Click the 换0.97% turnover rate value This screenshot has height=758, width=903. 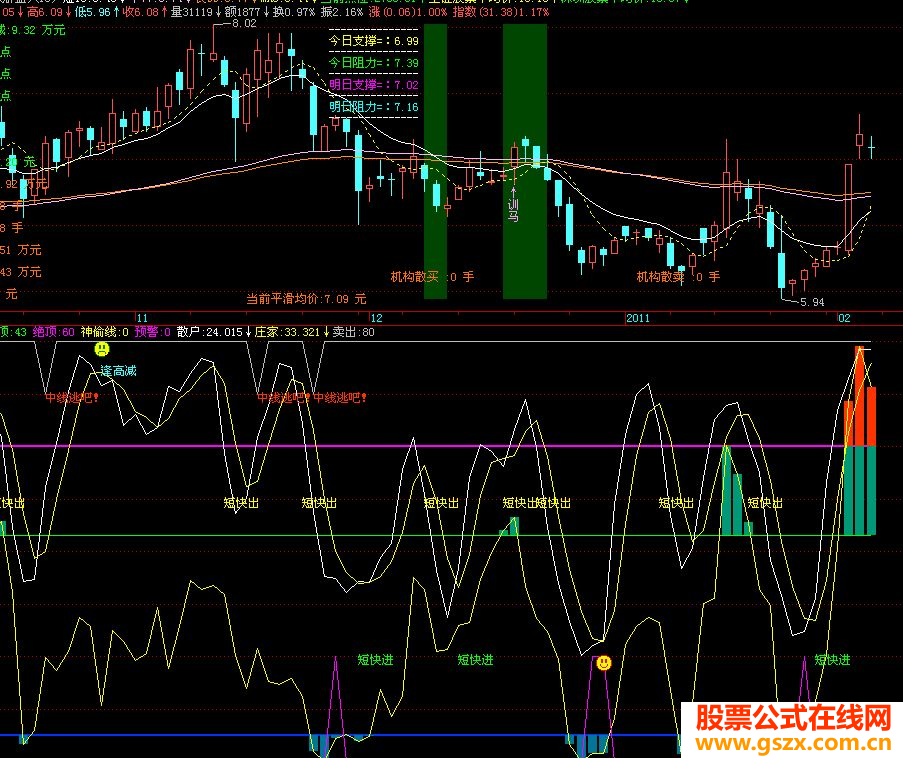(294, 12)
